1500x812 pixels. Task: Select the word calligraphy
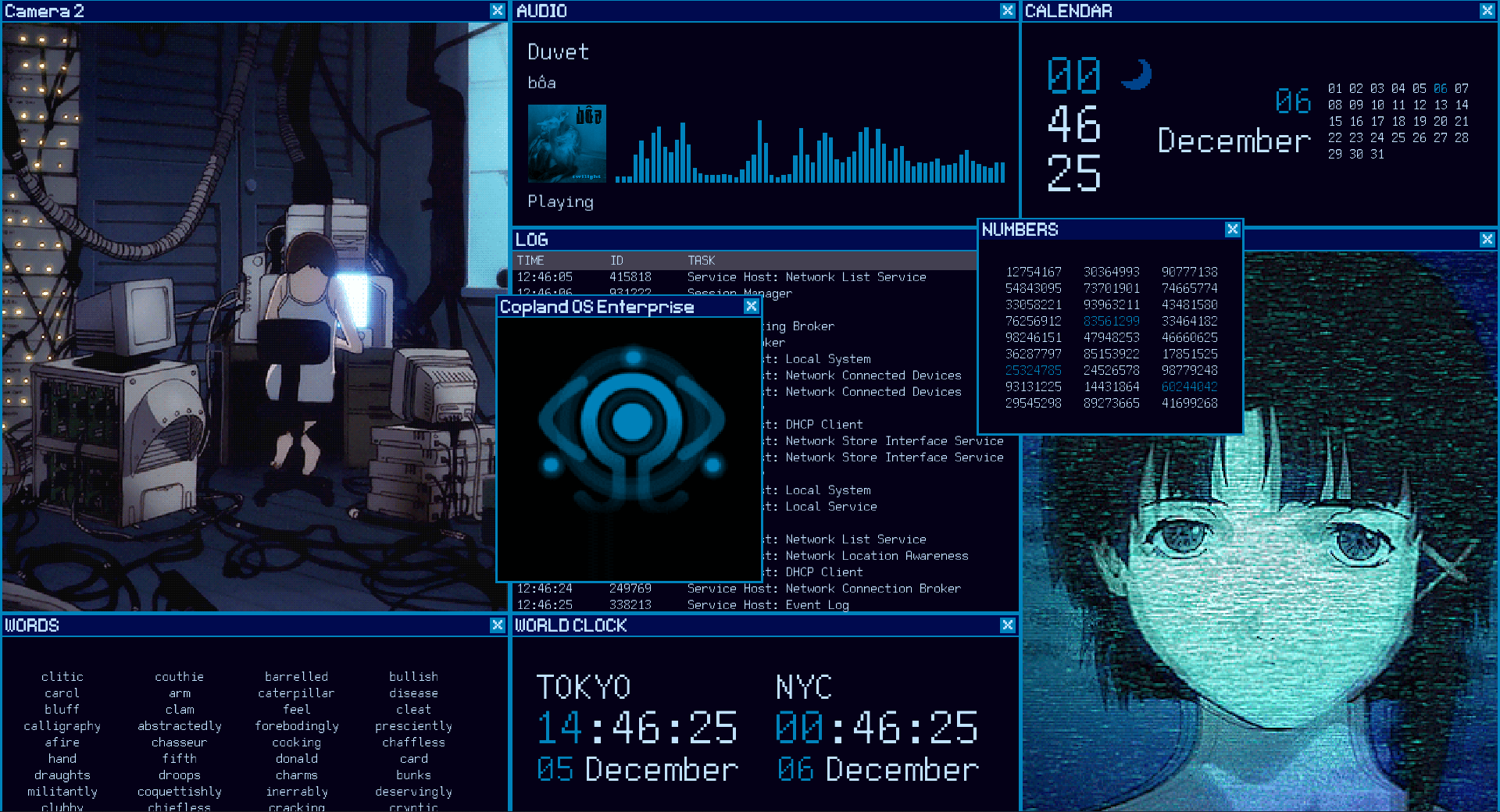(62, 726)
